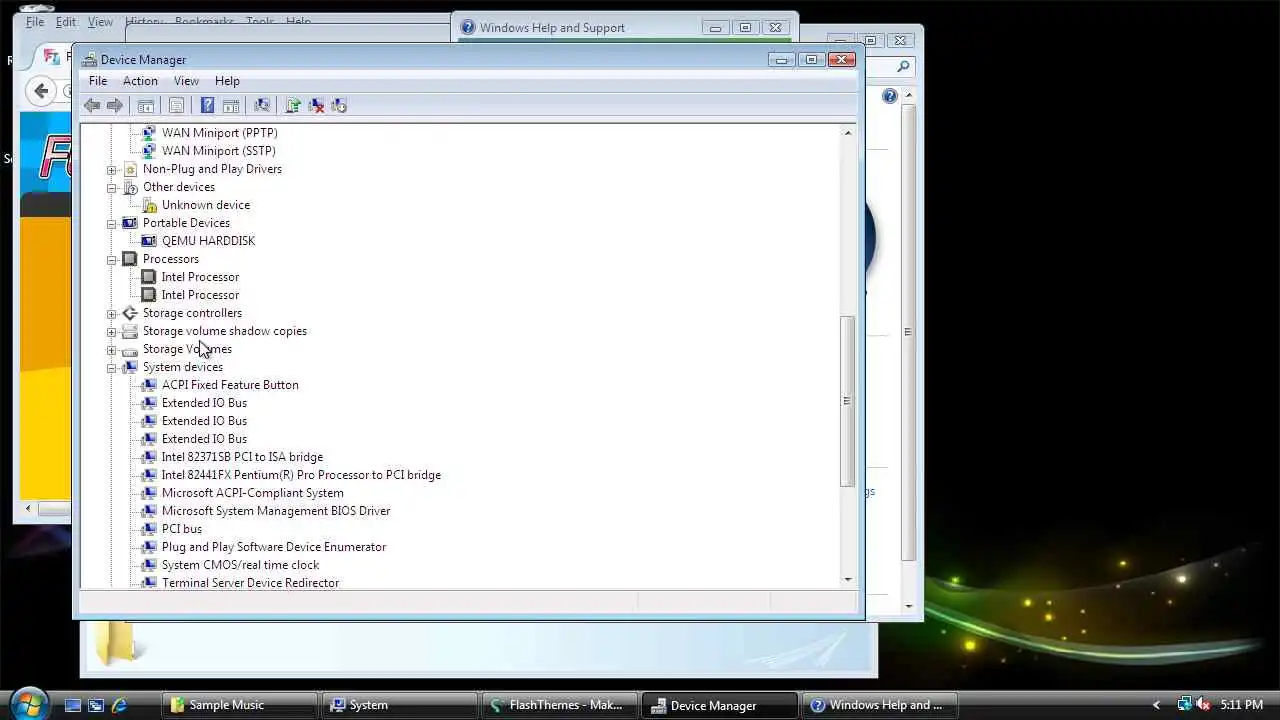Click the network tray icon
Image resolution: width=1280 pixels, height=720 pixels.
tap(1184, 705)
